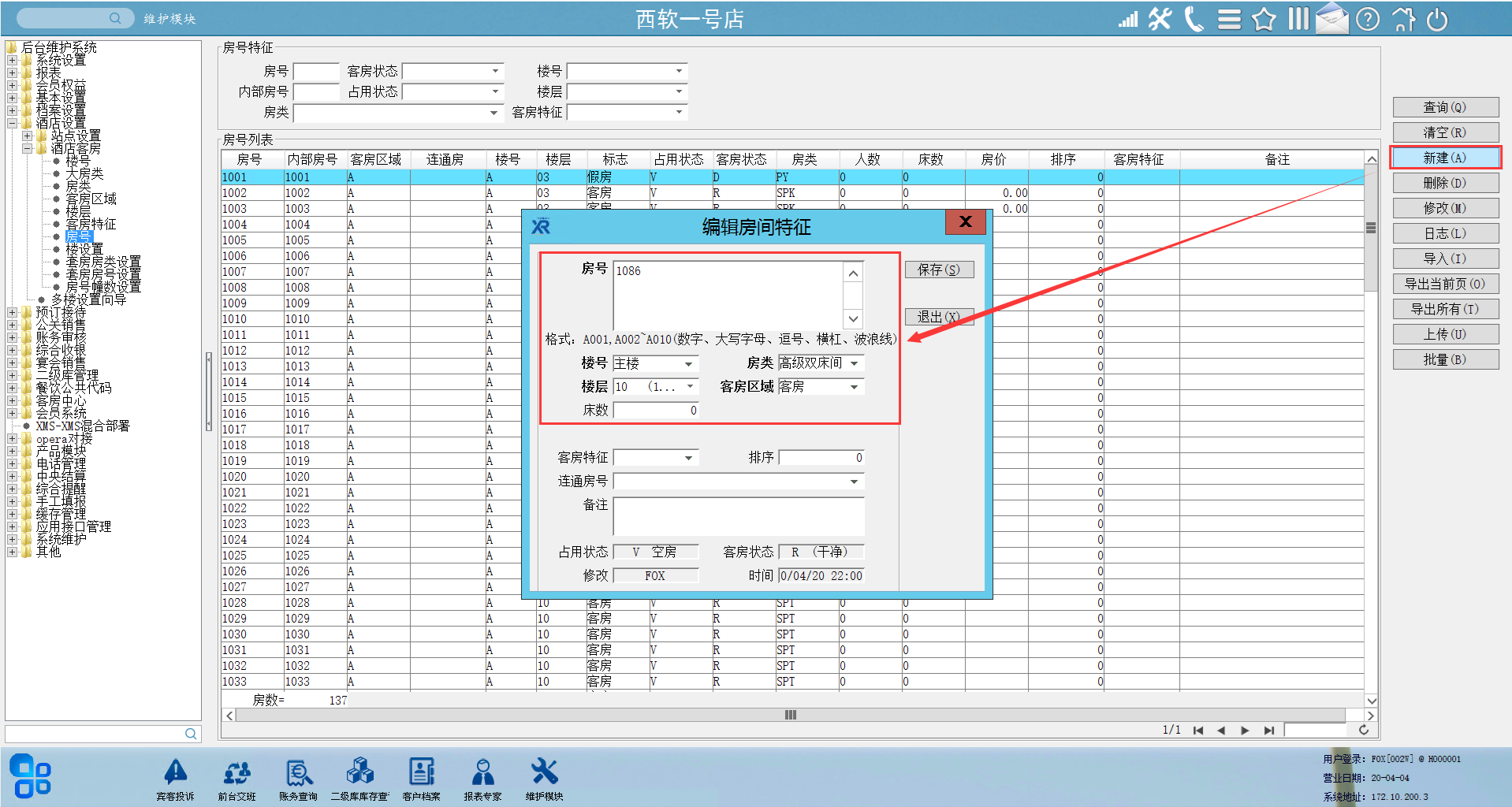Image resolution: width=1512 pixels, height=807 pixels.
Task: Select 客房区域 item in tree
Action: [91, 199]
